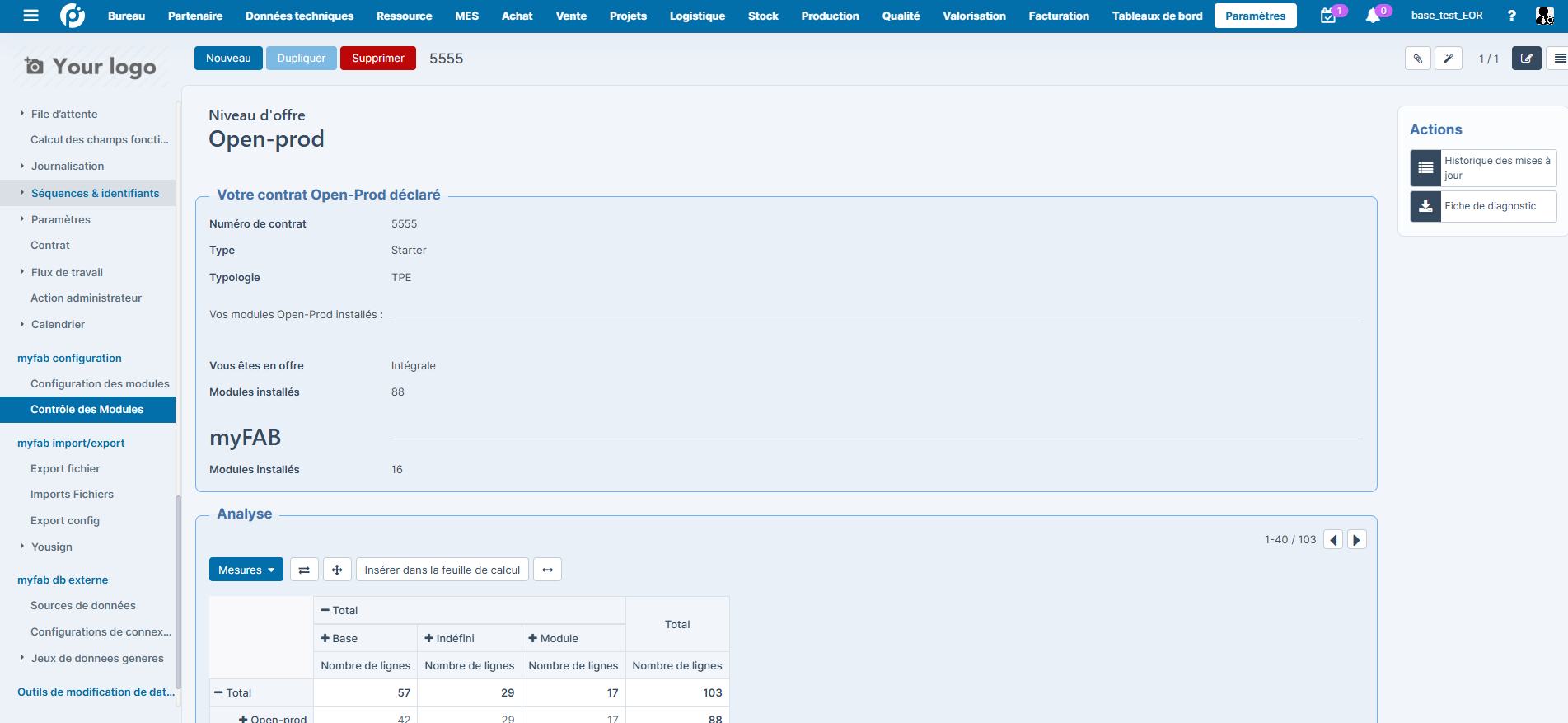The image size is (1568, 723).
Task: Open Contrôle des Modules in sidebar
Action: [87, 410]
